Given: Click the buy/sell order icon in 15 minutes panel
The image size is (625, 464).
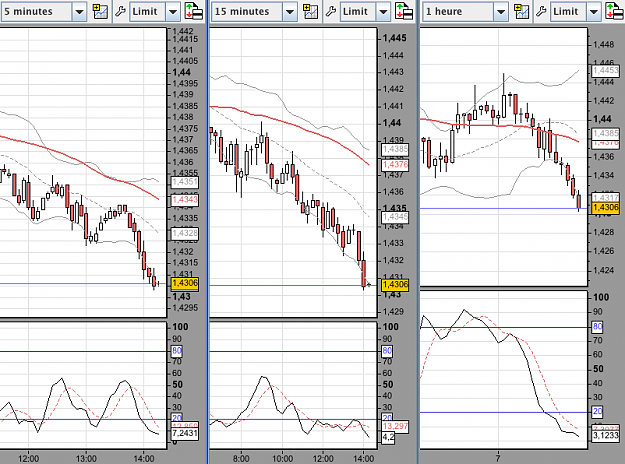Looking at the screenshot, I should tap(405, 12).
